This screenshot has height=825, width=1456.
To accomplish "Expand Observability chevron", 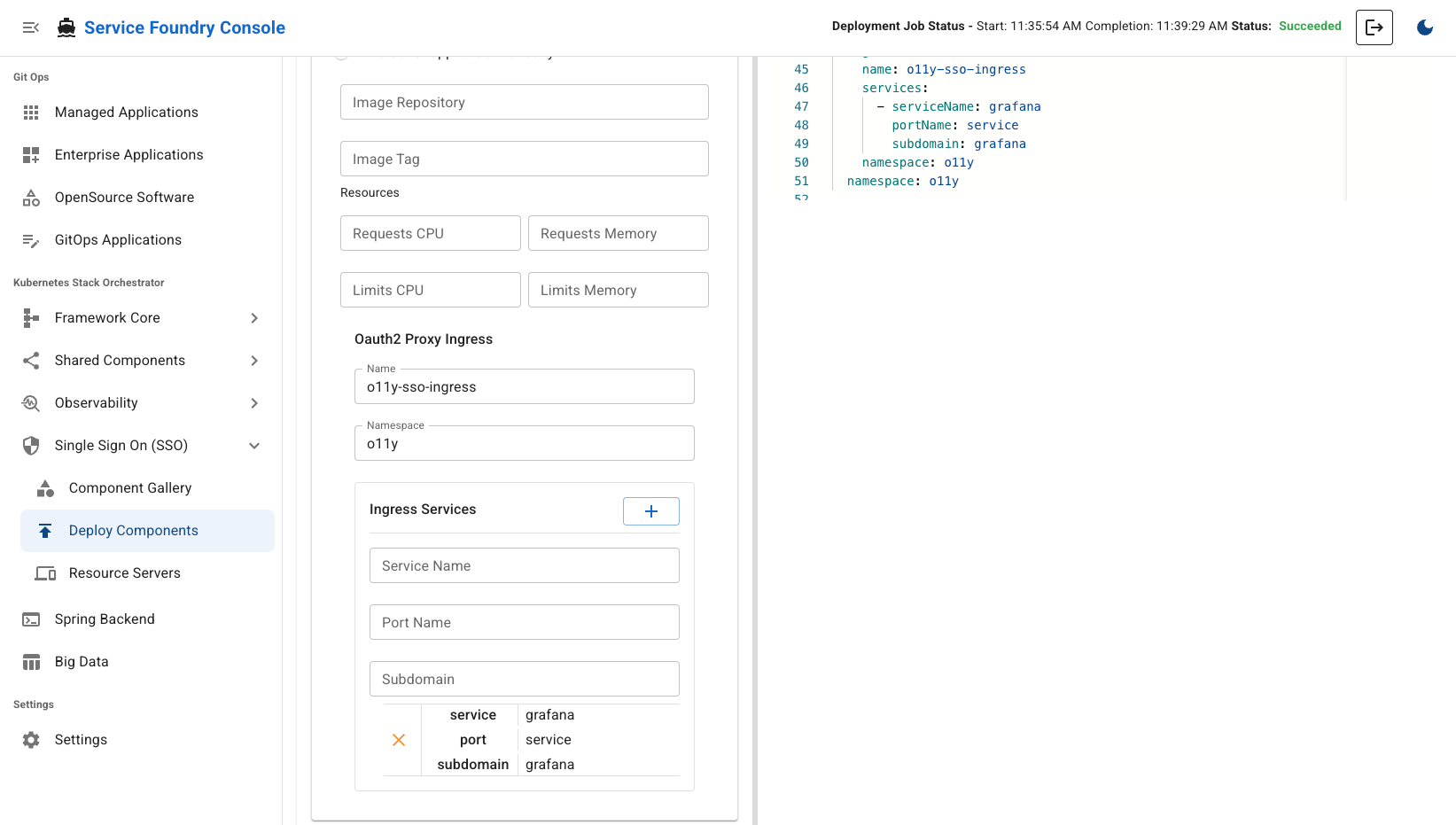I will pos(254,403).
